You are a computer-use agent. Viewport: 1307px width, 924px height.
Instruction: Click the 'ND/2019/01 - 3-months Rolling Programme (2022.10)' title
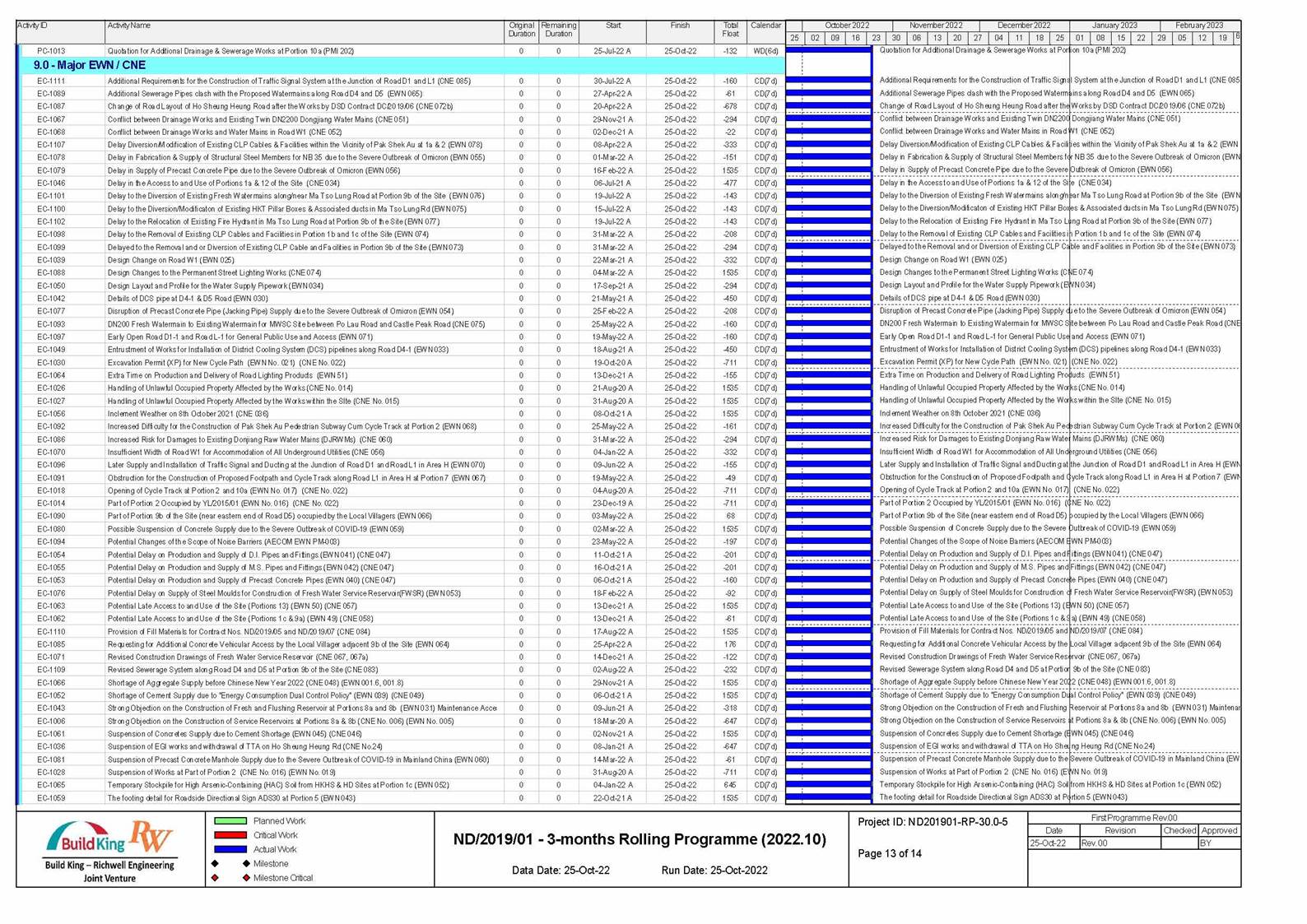click(640, 839)
